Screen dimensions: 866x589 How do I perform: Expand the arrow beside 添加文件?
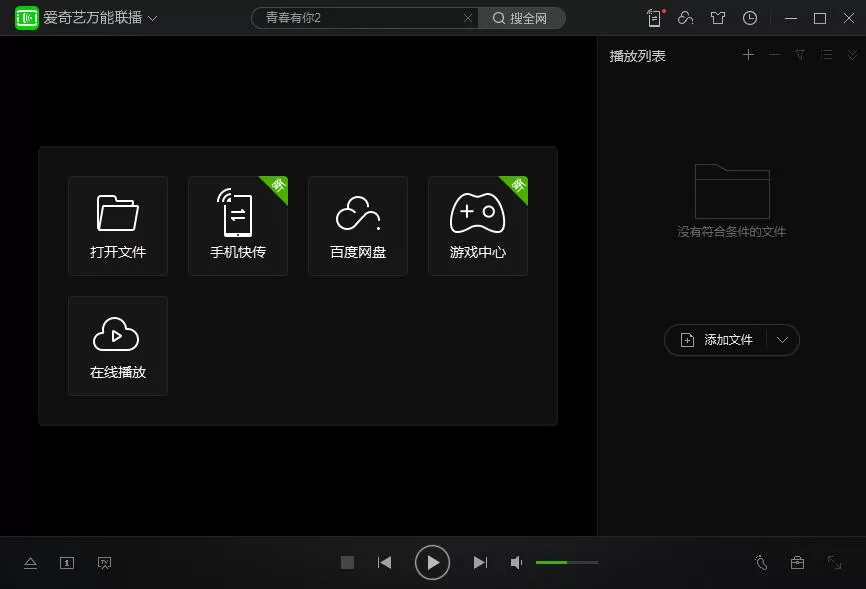[782, 340]
